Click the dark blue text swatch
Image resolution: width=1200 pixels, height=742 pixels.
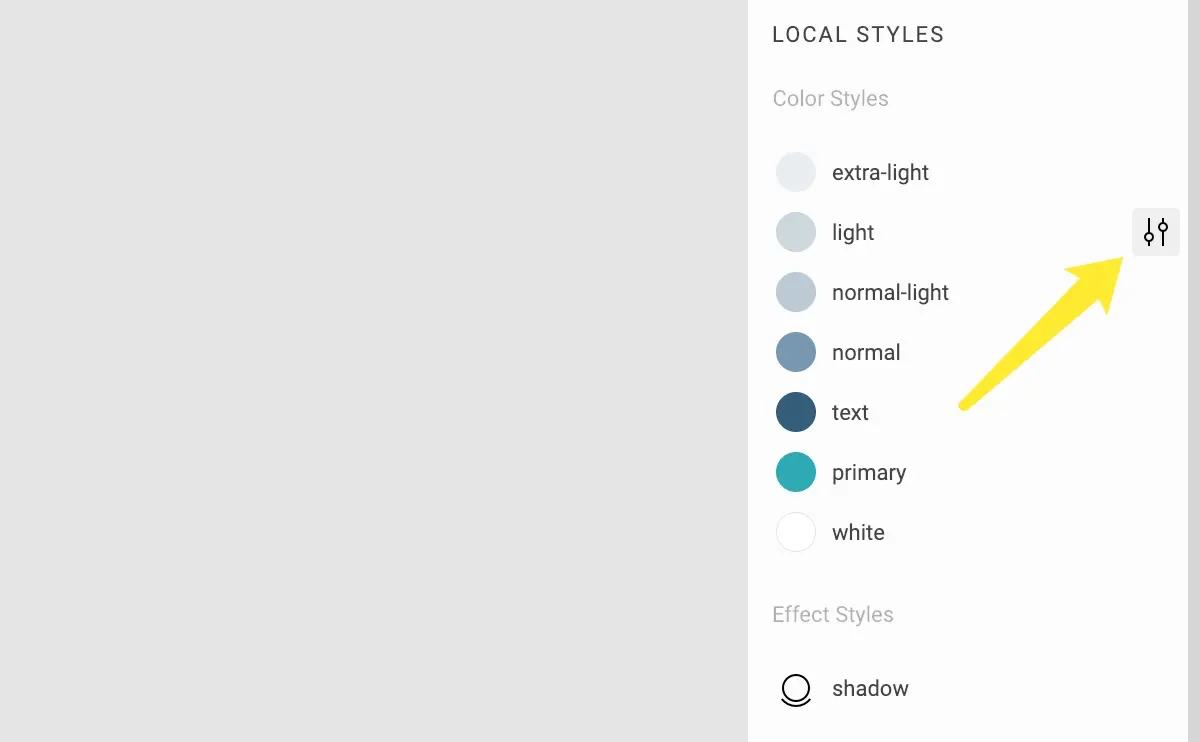[796, 412]
